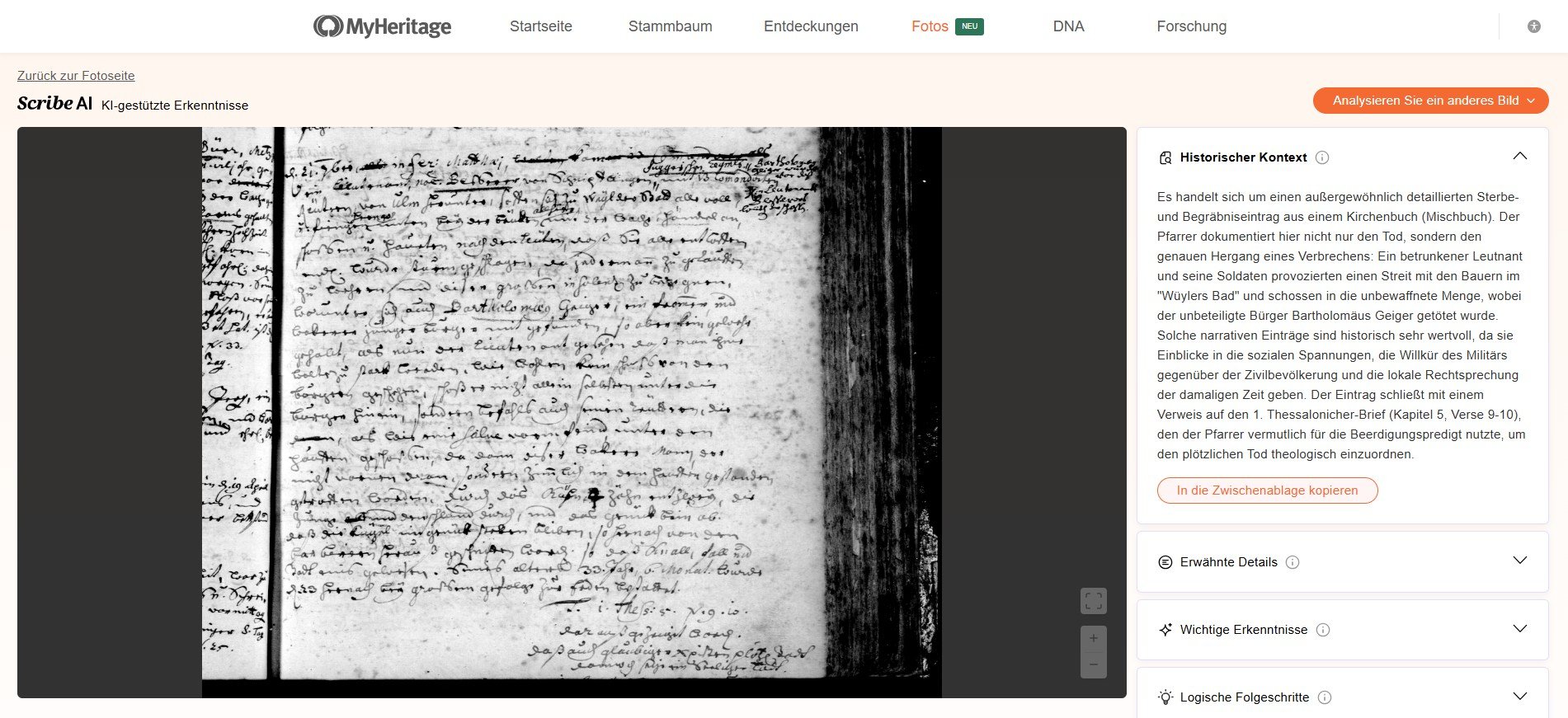1568x718 pixels.
Task: Select Forschung in the navigation bar
Action: point(1191,26)
